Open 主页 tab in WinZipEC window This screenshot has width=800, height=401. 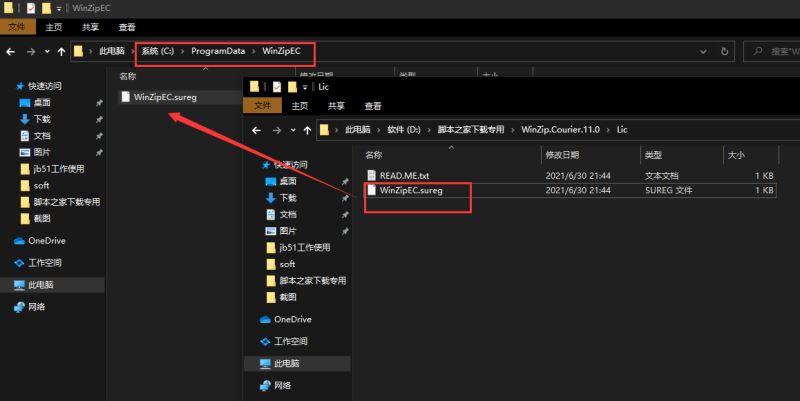pyautogui.click(x=54, y=27)
